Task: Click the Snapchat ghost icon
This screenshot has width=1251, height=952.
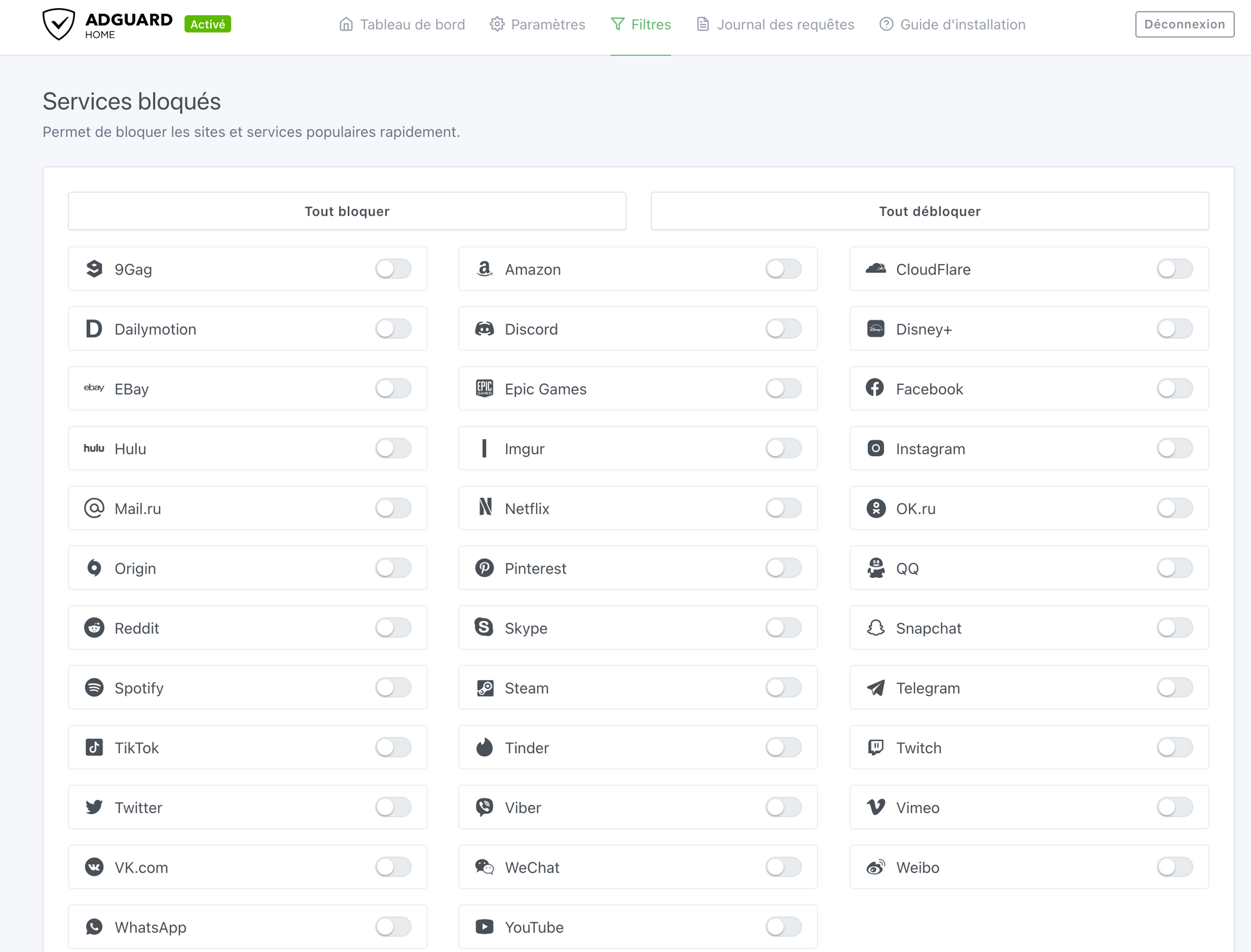Action: 876,627
